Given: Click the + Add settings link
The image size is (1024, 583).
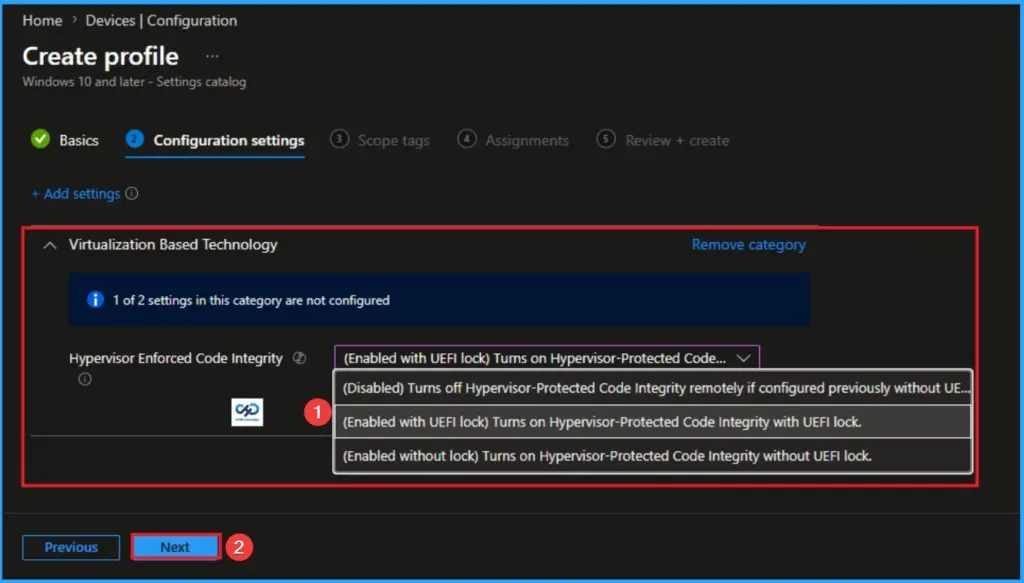Looking at the screenshot, I should pos(76,194).
